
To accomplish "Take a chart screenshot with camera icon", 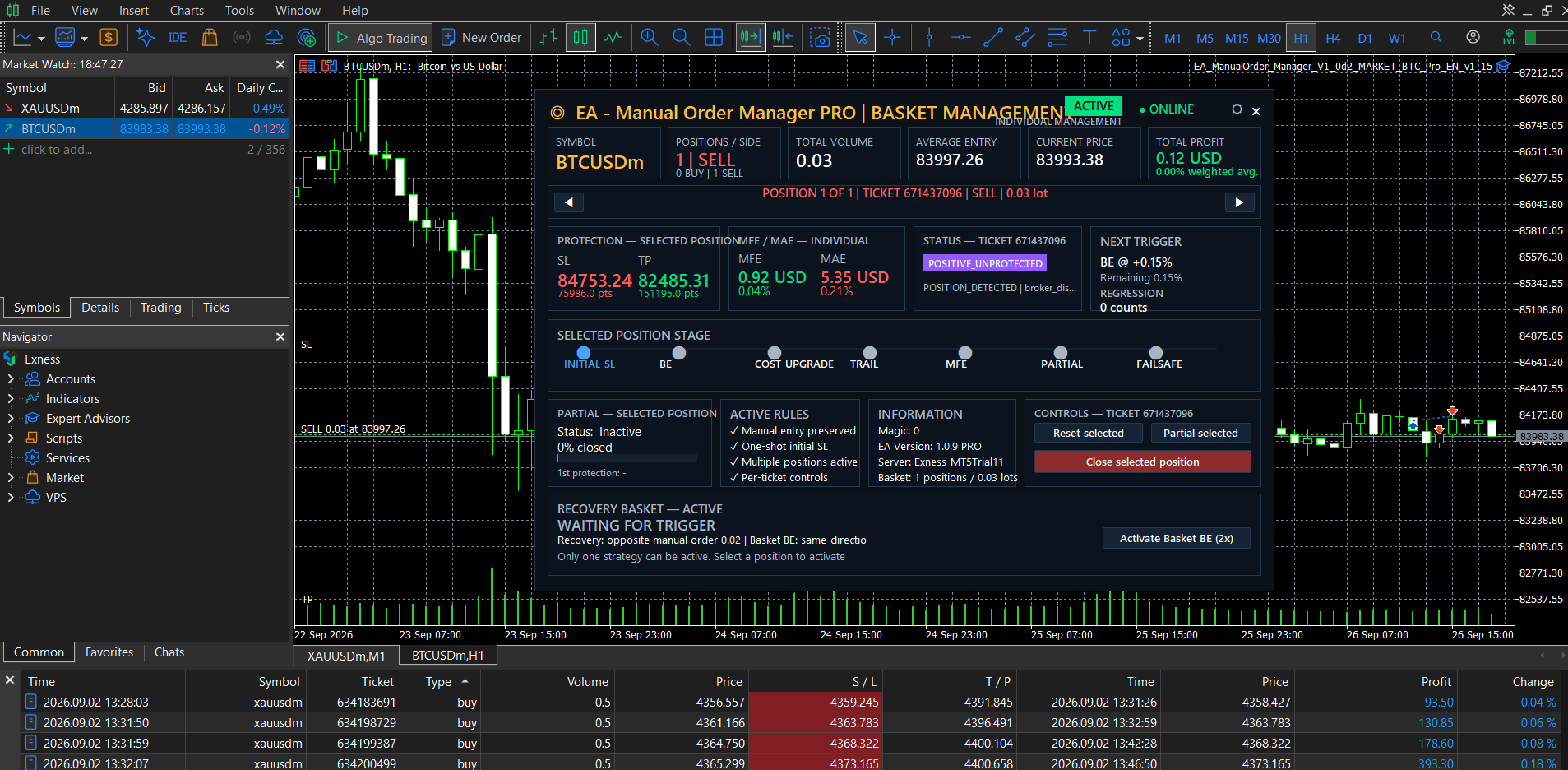I will coord(820,38).
